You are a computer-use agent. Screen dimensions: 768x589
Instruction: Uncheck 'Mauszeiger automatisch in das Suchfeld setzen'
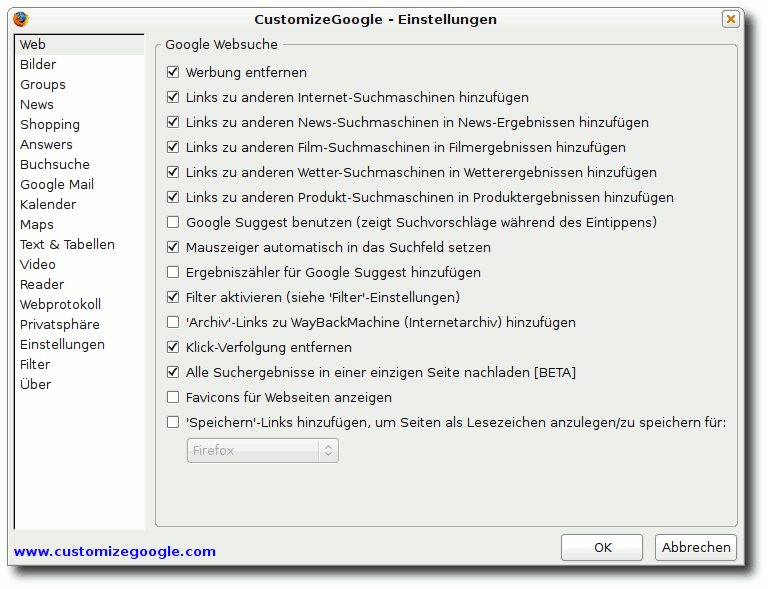pyautogui.click(x=173, y=247)
